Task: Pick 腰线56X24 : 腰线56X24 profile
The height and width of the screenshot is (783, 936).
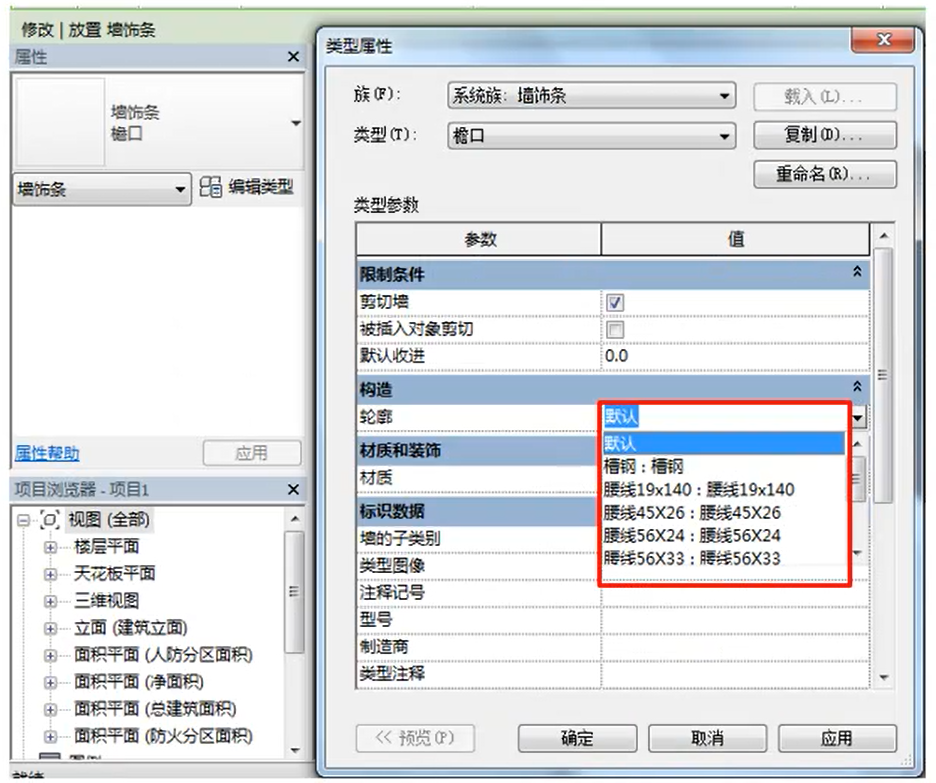Action: [x=693, y=535]
